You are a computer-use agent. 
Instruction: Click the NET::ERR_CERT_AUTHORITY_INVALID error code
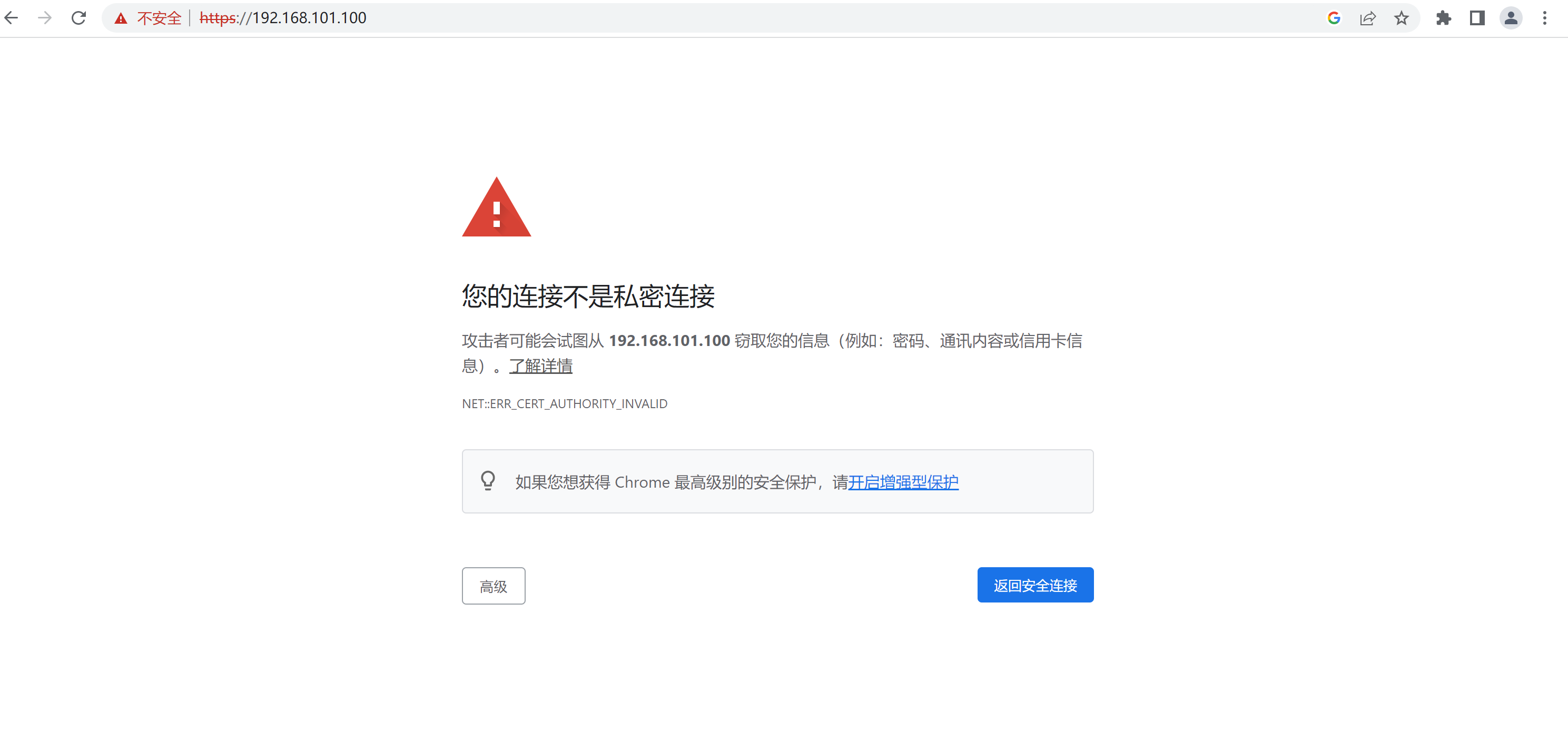[564, 404]
